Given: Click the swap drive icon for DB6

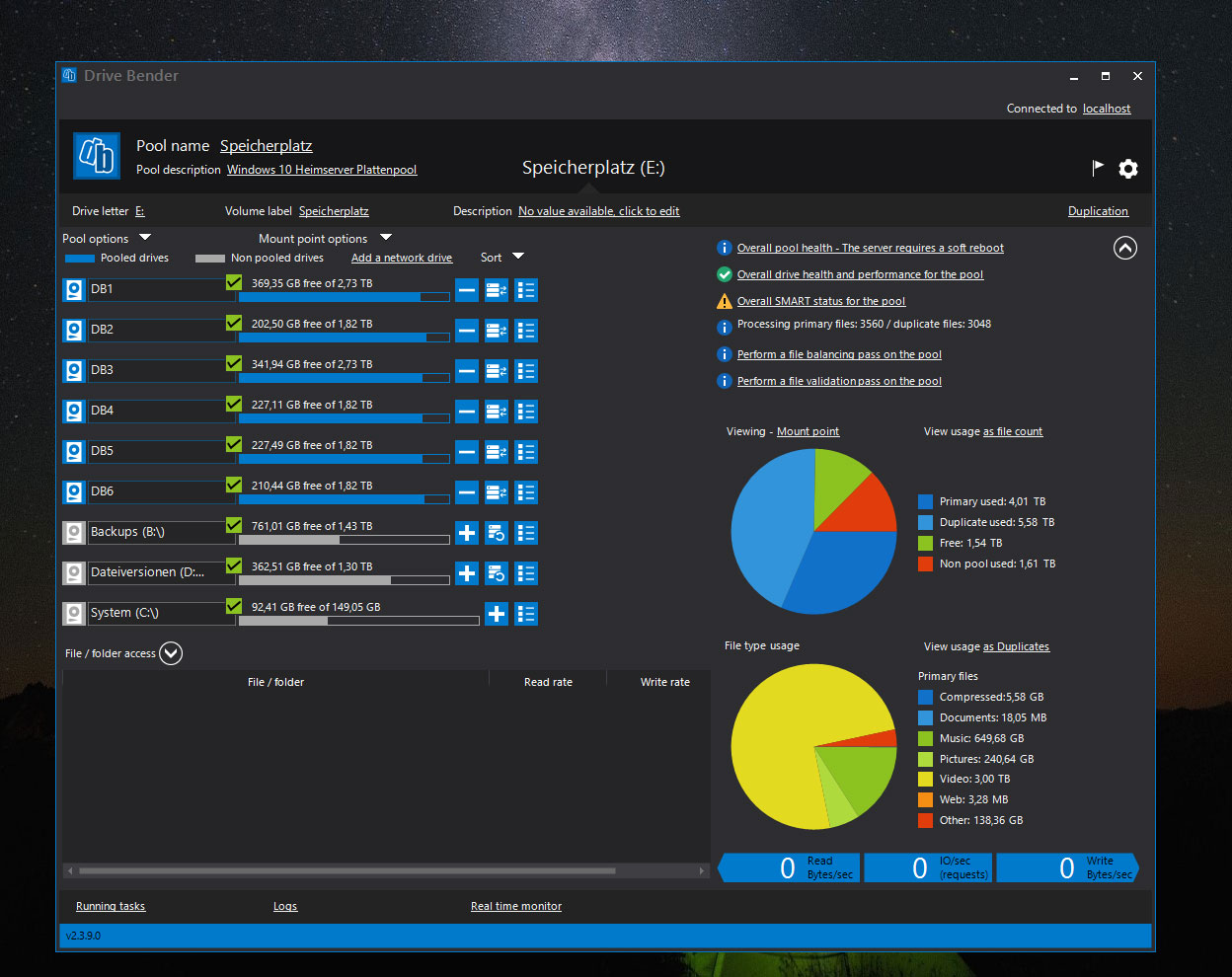Looking at the screenshot, I should point(497,492).
